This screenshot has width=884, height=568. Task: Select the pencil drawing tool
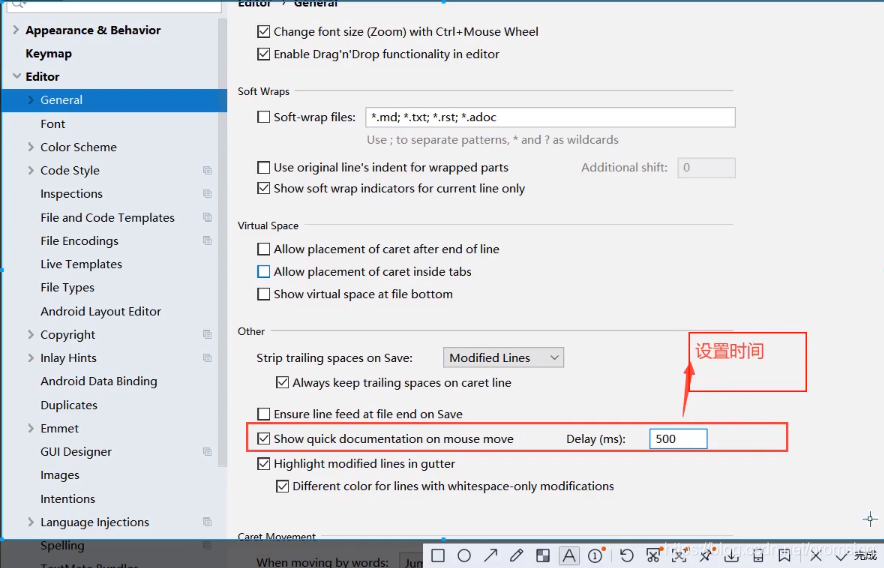coord(516,556)
